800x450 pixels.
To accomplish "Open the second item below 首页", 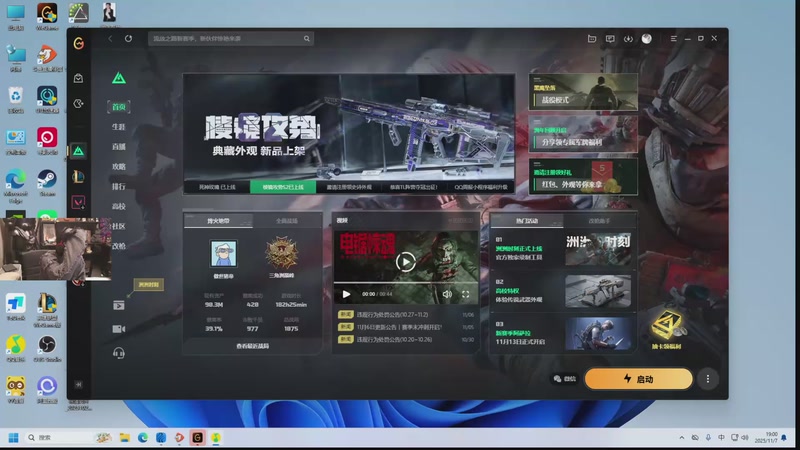I will [x=119, y=127].
